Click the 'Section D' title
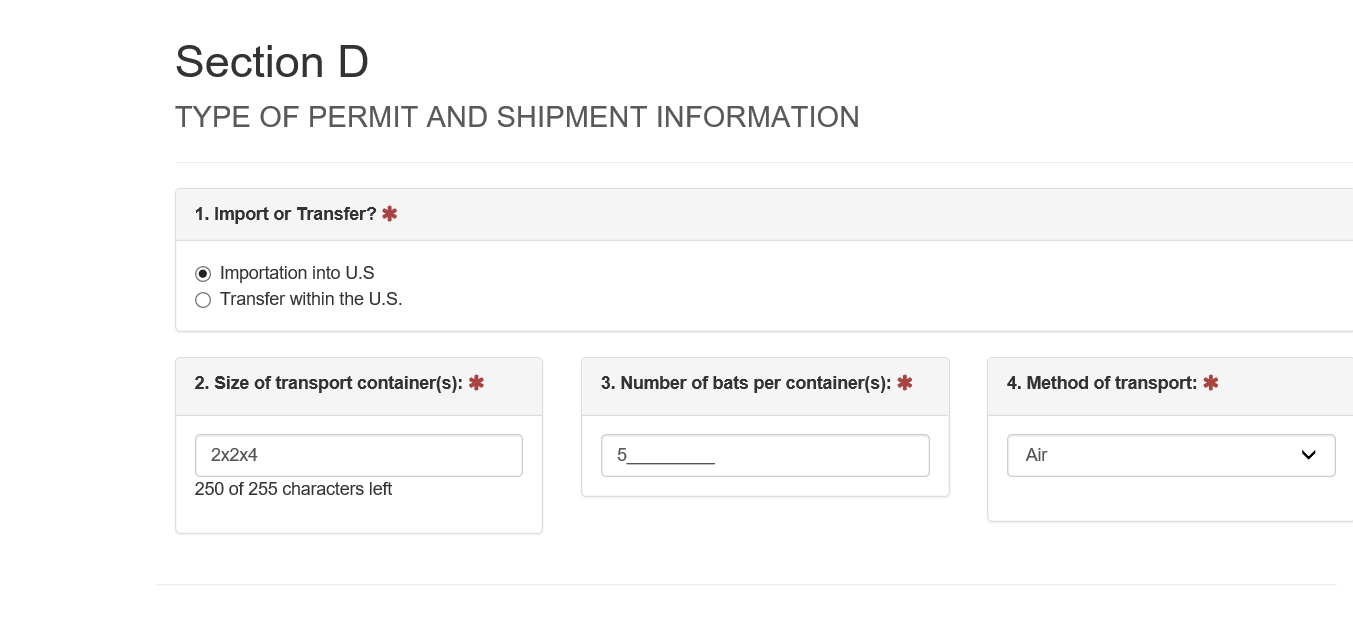Screen dimensions: 1353x624 [272, 62]
